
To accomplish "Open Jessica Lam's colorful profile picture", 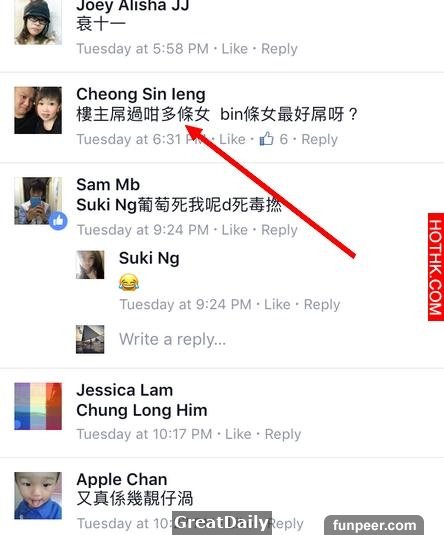I will click(38, 406).
